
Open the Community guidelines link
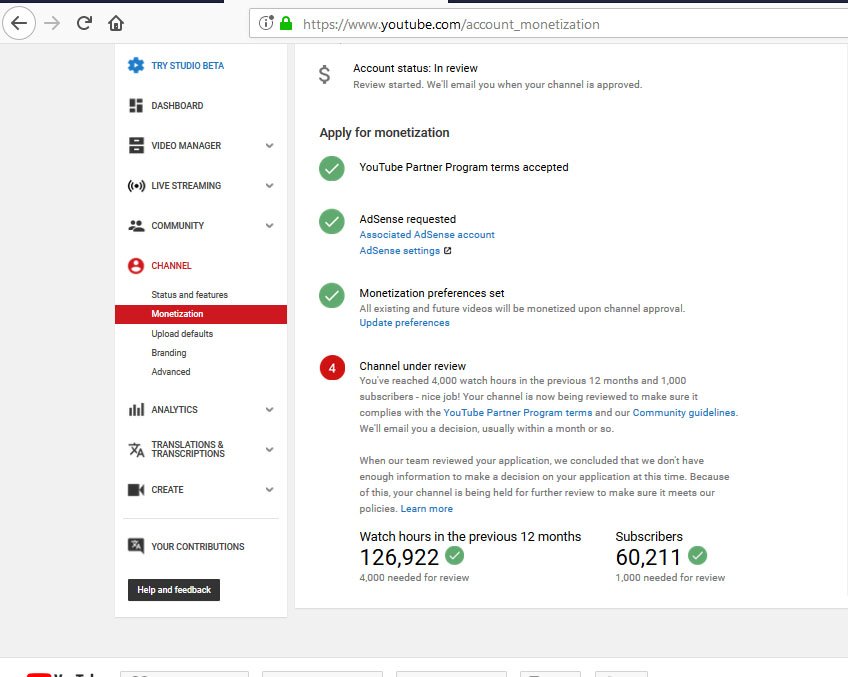[684, 413]
